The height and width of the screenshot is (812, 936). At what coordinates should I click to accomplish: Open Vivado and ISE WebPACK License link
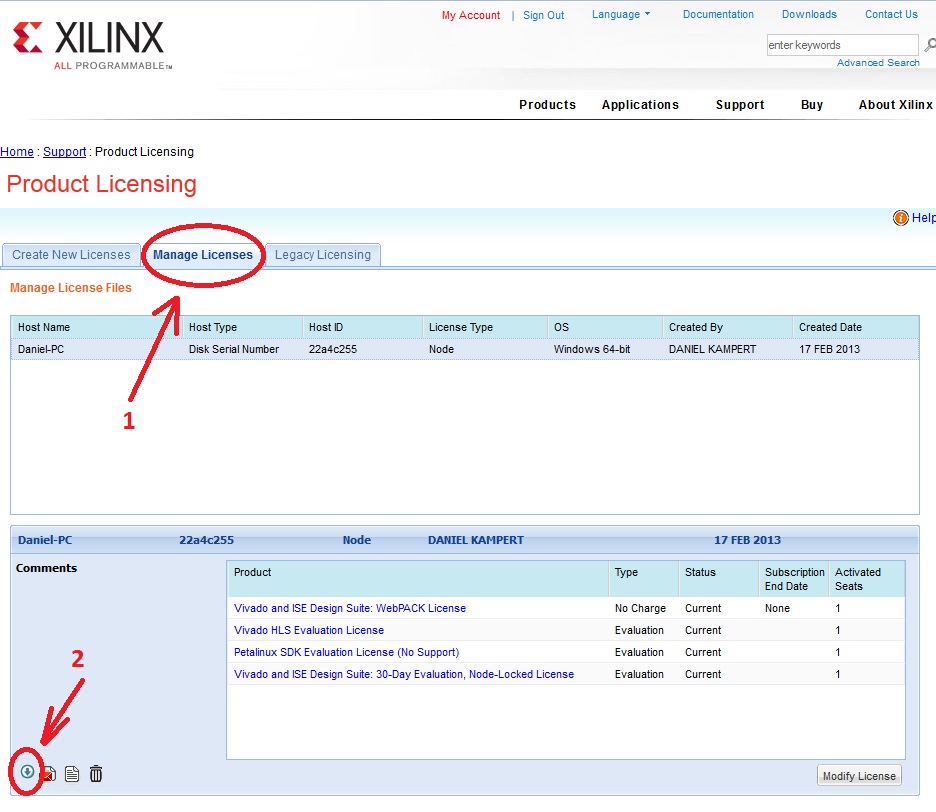pyautogui.click(x=350, y=608)
